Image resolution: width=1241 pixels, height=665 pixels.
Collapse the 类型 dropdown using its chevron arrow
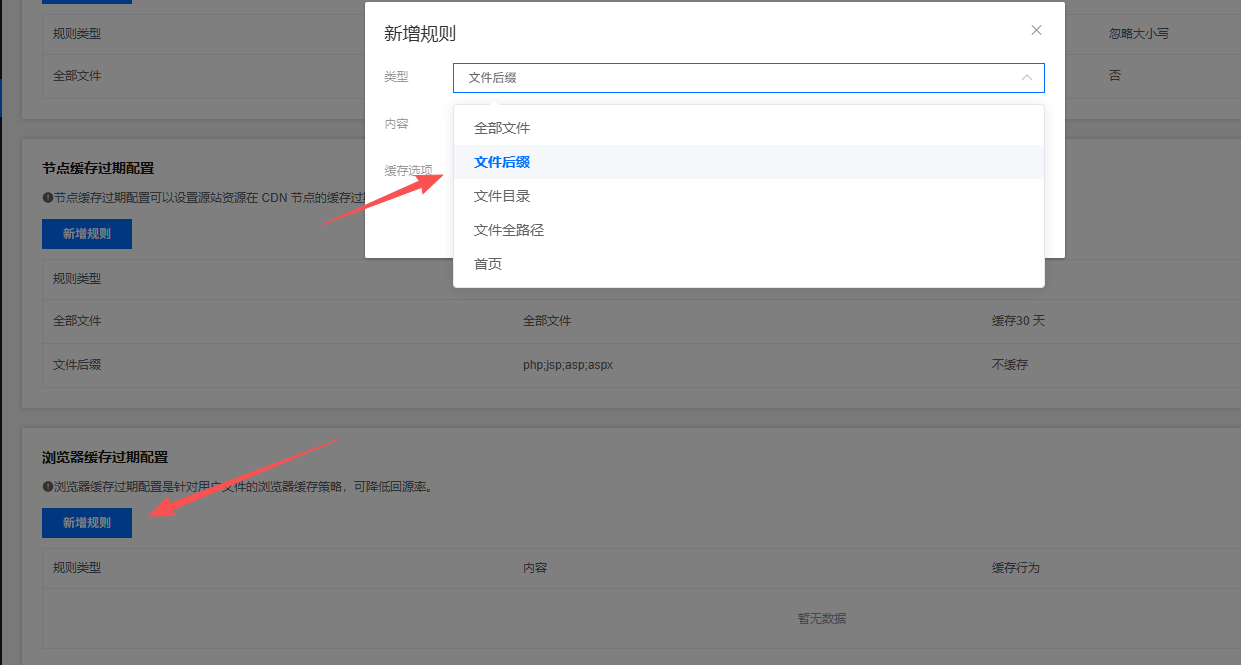coord(1026,77)
